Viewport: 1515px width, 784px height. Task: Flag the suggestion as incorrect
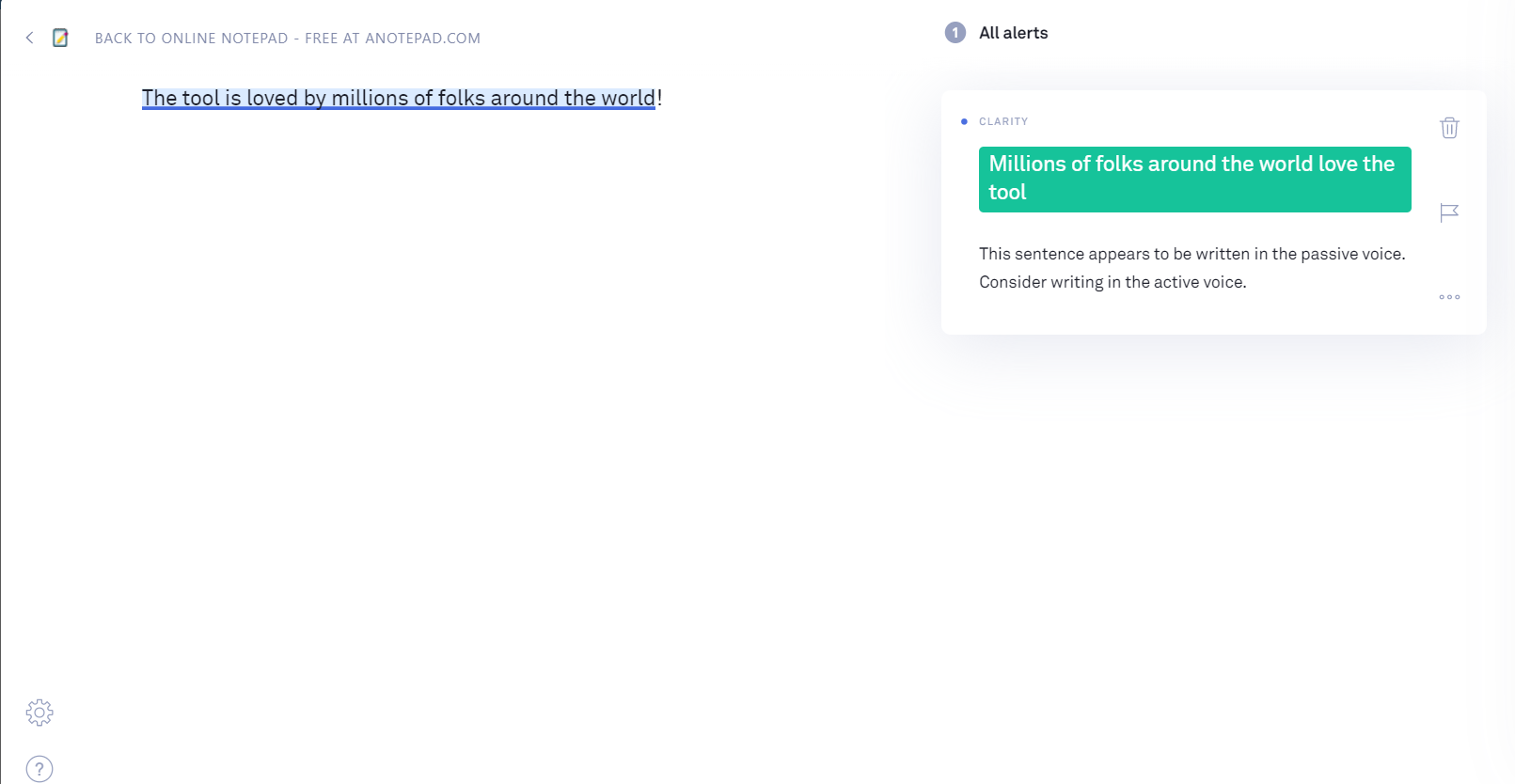pos(1449,212)
